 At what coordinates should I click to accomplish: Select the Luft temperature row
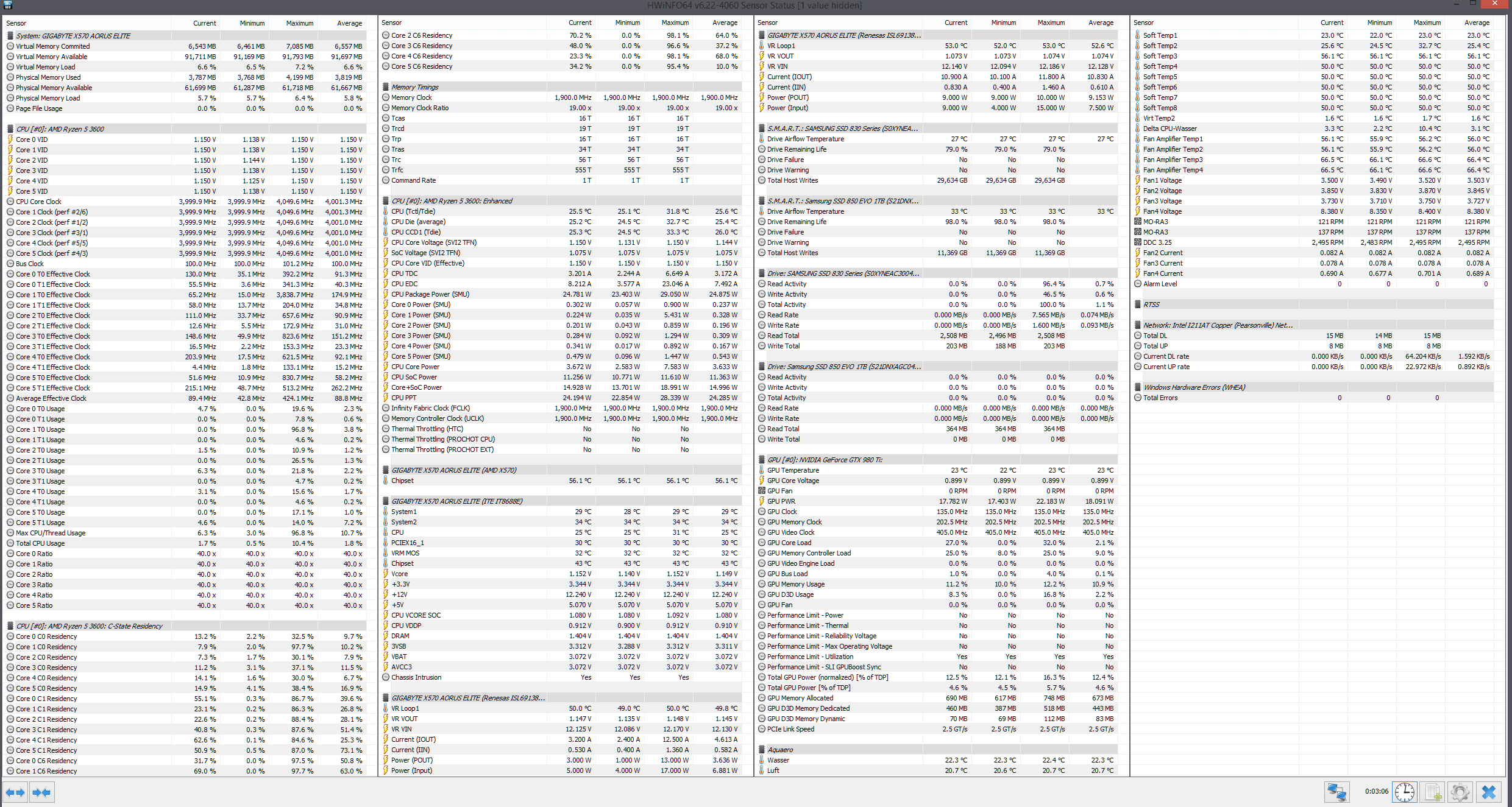point(937,770)
